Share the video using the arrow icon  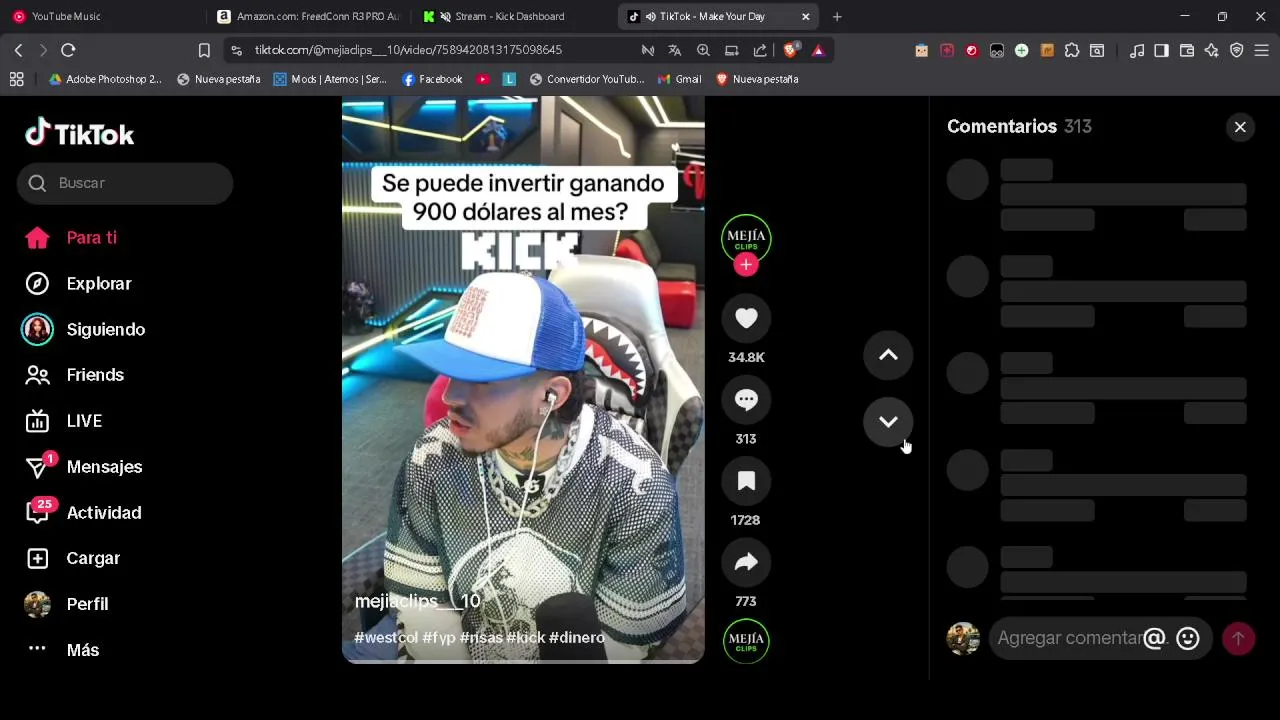[746, 562]
